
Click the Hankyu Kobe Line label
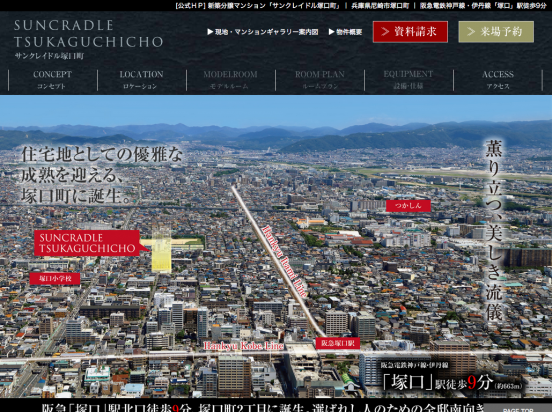[x=244, y=346]
